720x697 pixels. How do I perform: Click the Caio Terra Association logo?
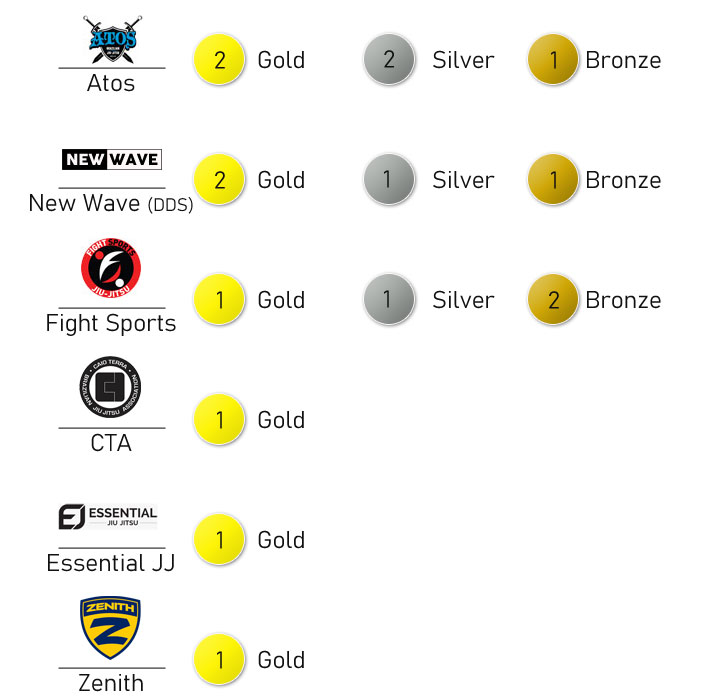110,387
